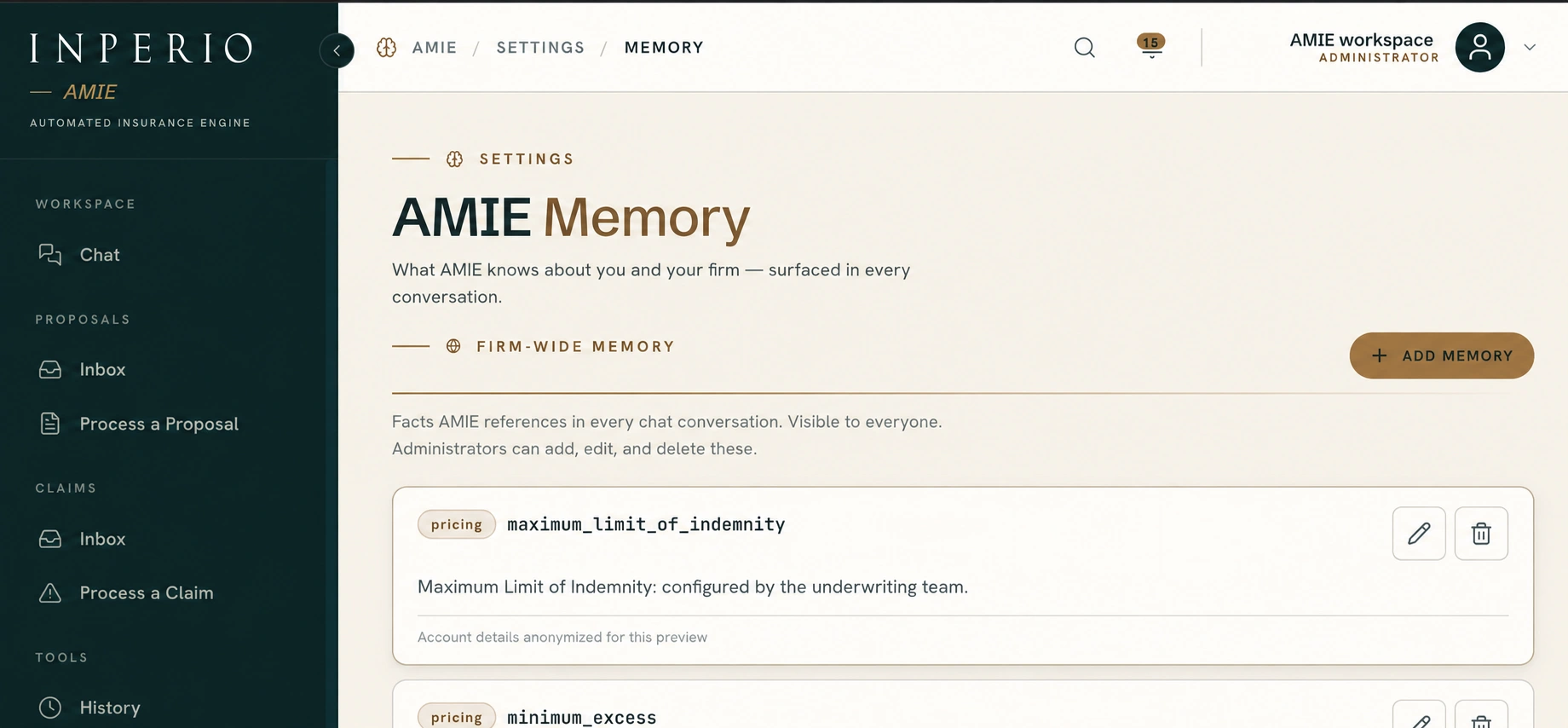Delete the maximum_limit_of_indemnity memory

(x=1480, y=534)
